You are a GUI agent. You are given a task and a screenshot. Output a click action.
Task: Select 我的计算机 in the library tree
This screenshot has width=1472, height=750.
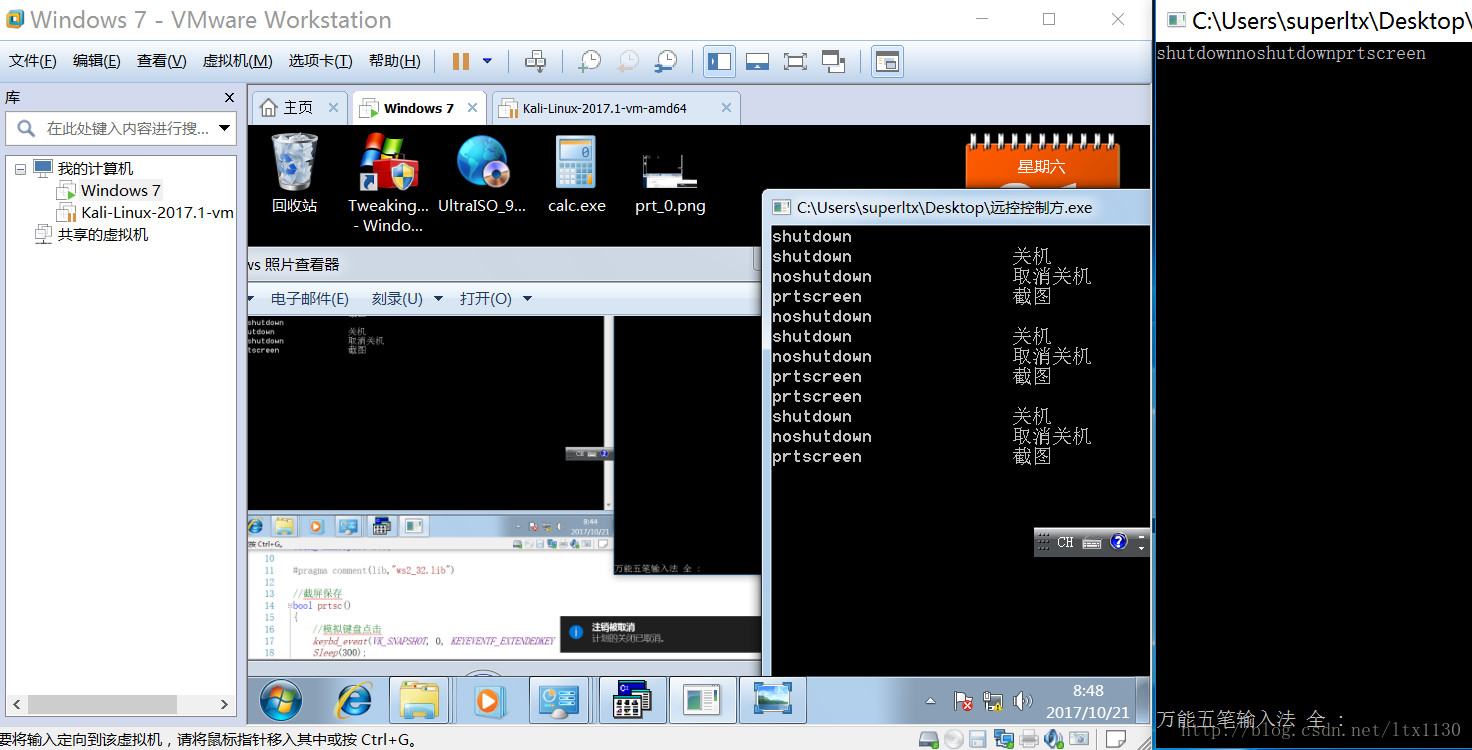coord(95,169)
